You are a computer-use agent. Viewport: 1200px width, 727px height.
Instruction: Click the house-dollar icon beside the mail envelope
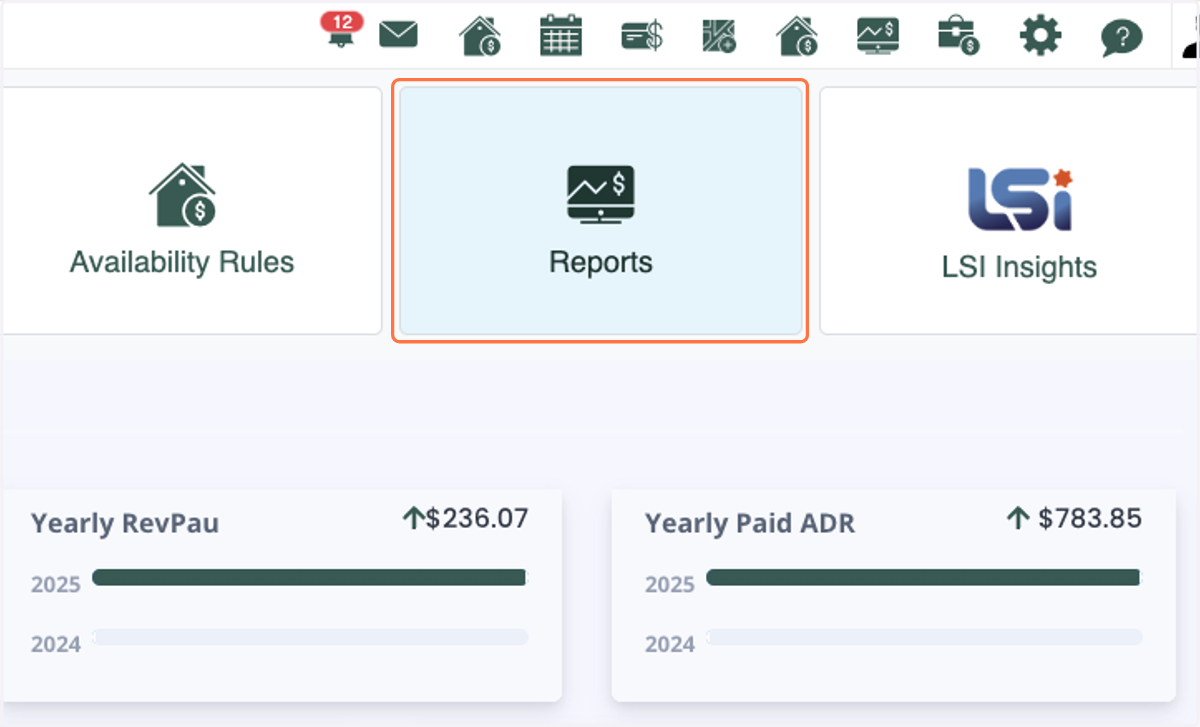tap(480, 36)
